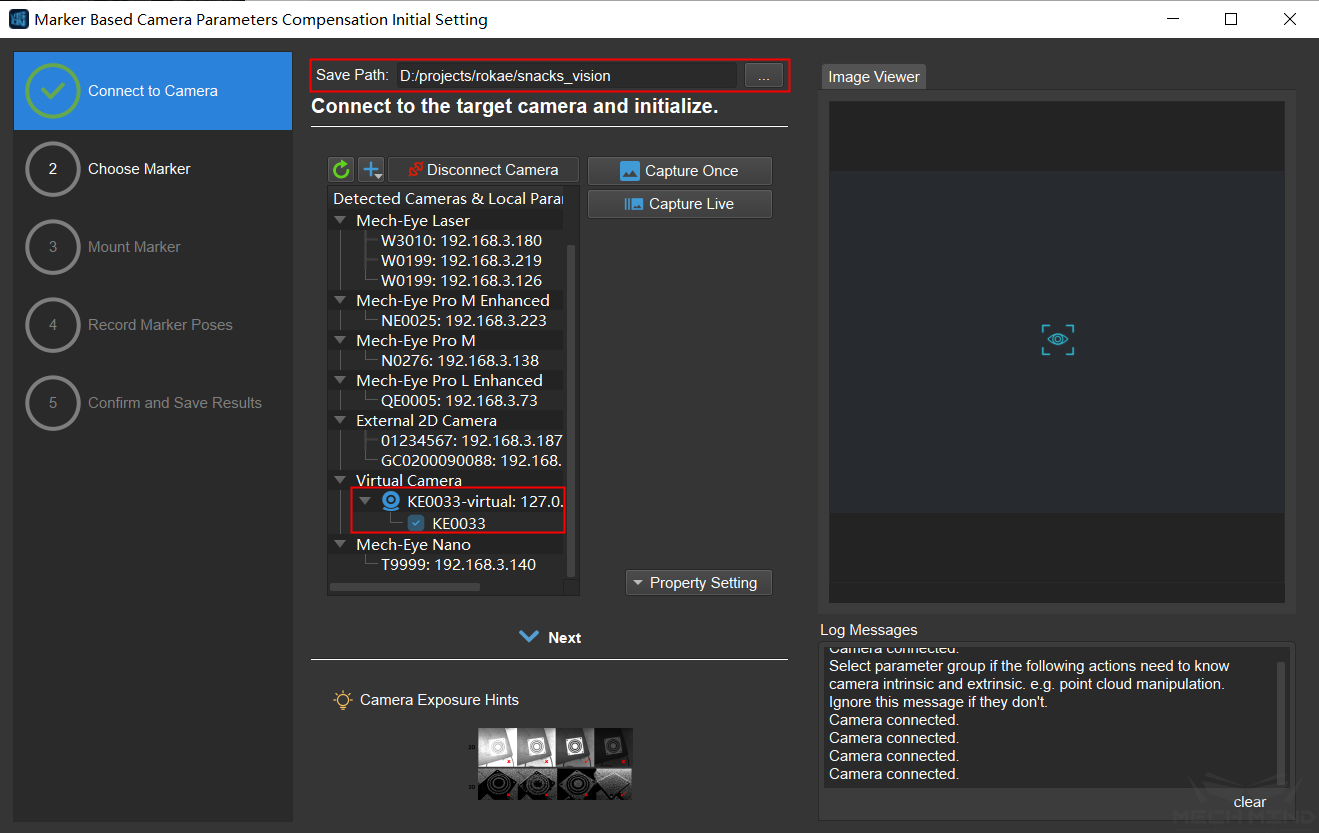The height and width of the screenshot is (833, 1319).
Task: Click the Log Messages scrollbar
Action: (x=1281, y=723)
